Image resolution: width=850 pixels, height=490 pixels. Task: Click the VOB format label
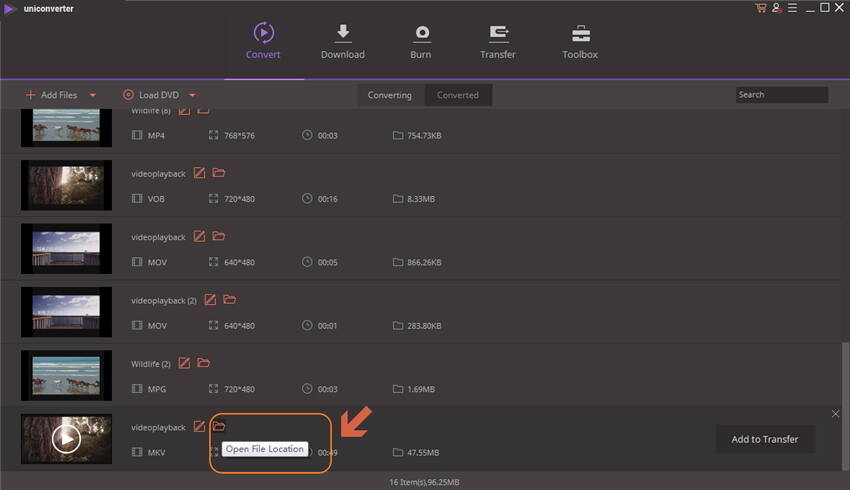(156, 199)
